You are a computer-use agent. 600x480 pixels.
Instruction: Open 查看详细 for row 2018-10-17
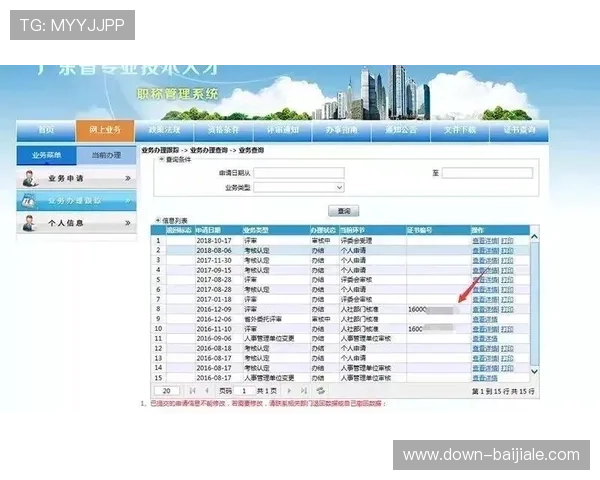[485, 241]
